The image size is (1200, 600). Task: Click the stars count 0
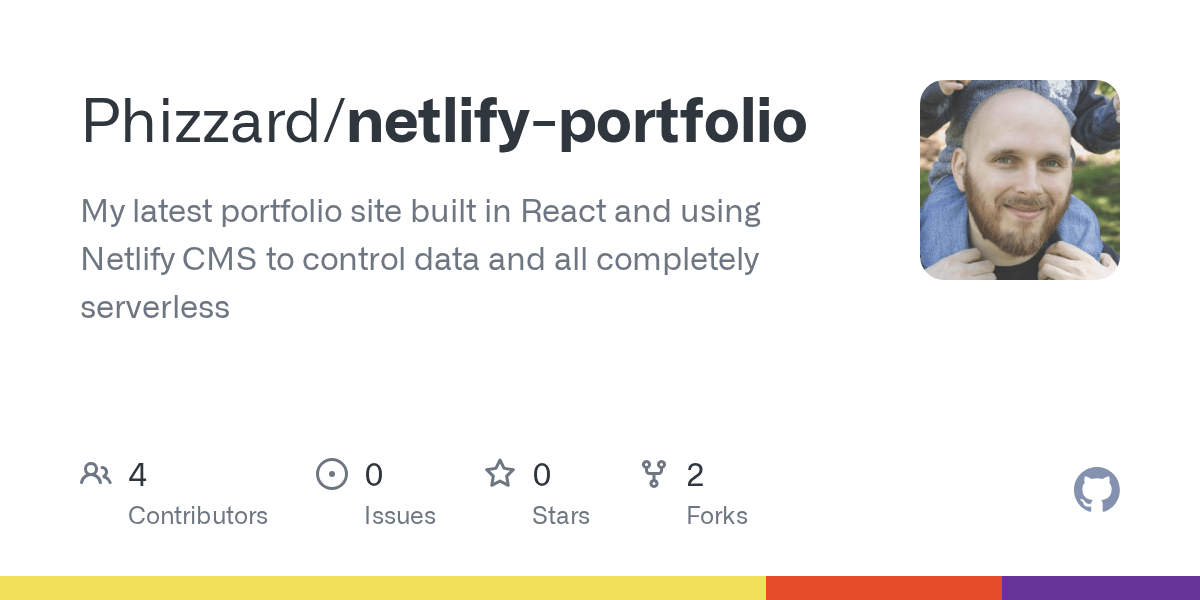pos(542,475)
